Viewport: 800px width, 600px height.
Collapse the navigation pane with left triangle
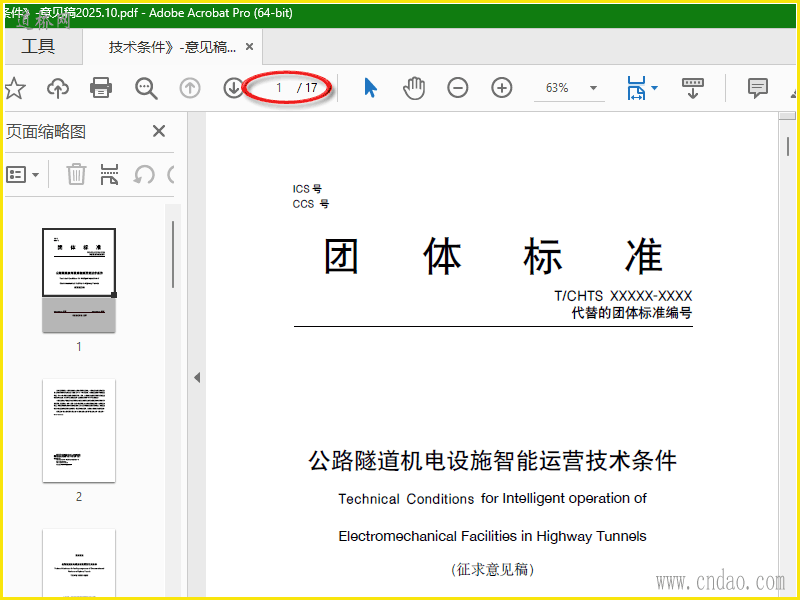197,378
